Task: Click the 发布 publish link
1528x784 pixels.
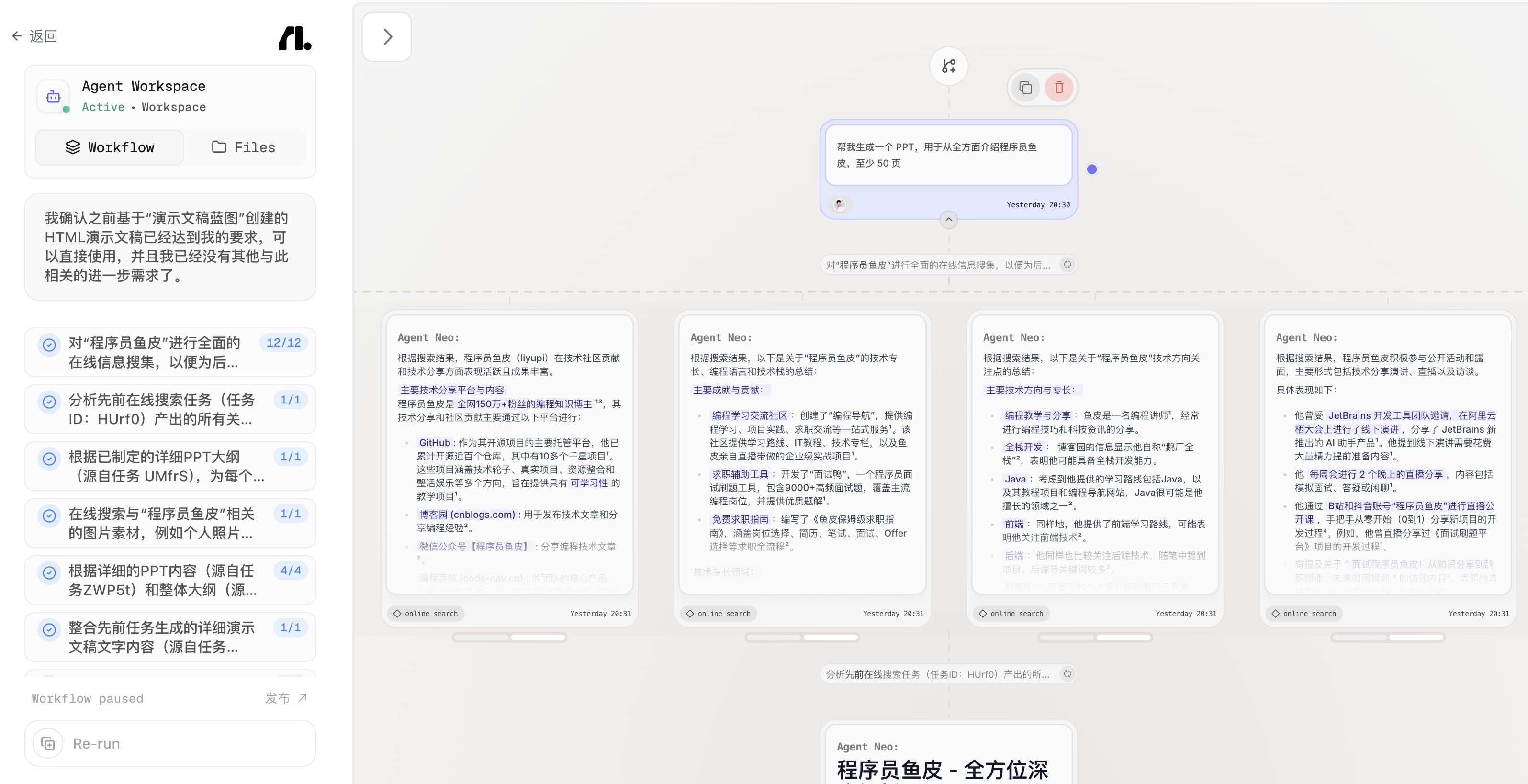Action: click(286, 698)
